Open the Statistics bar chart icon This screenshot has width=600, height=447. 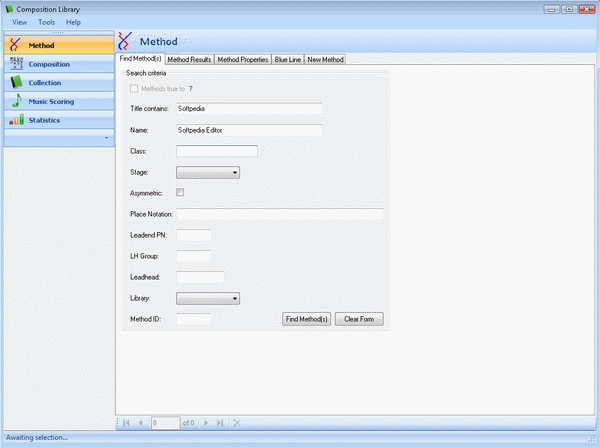tap(16, 120)
